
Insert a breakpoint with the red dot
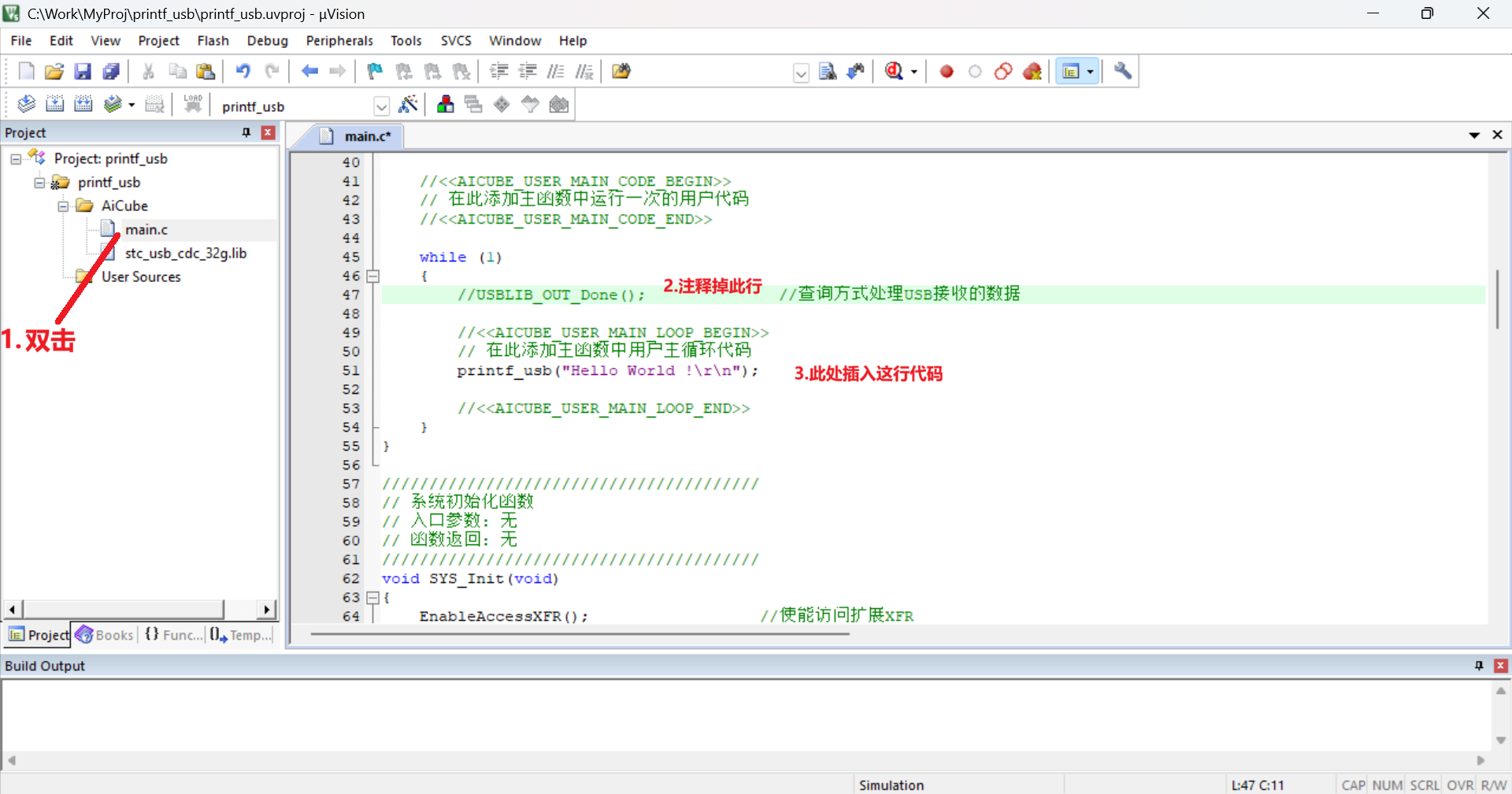[x=947, y=72]
